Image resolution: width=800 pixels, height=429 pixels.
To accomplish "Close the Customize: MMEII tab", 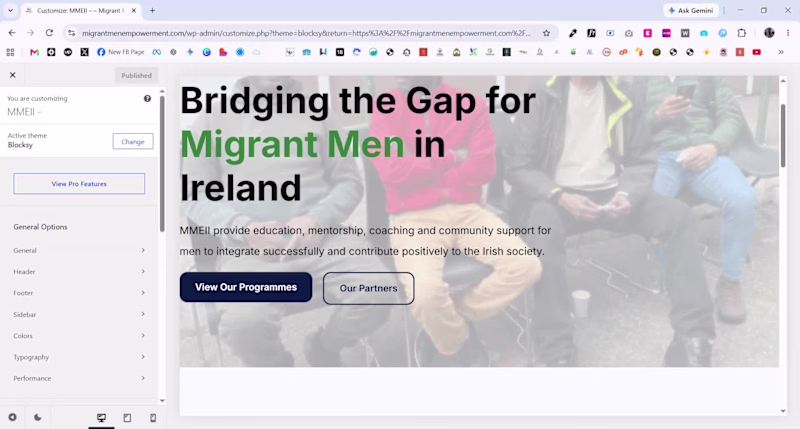I will click(134, 10).
